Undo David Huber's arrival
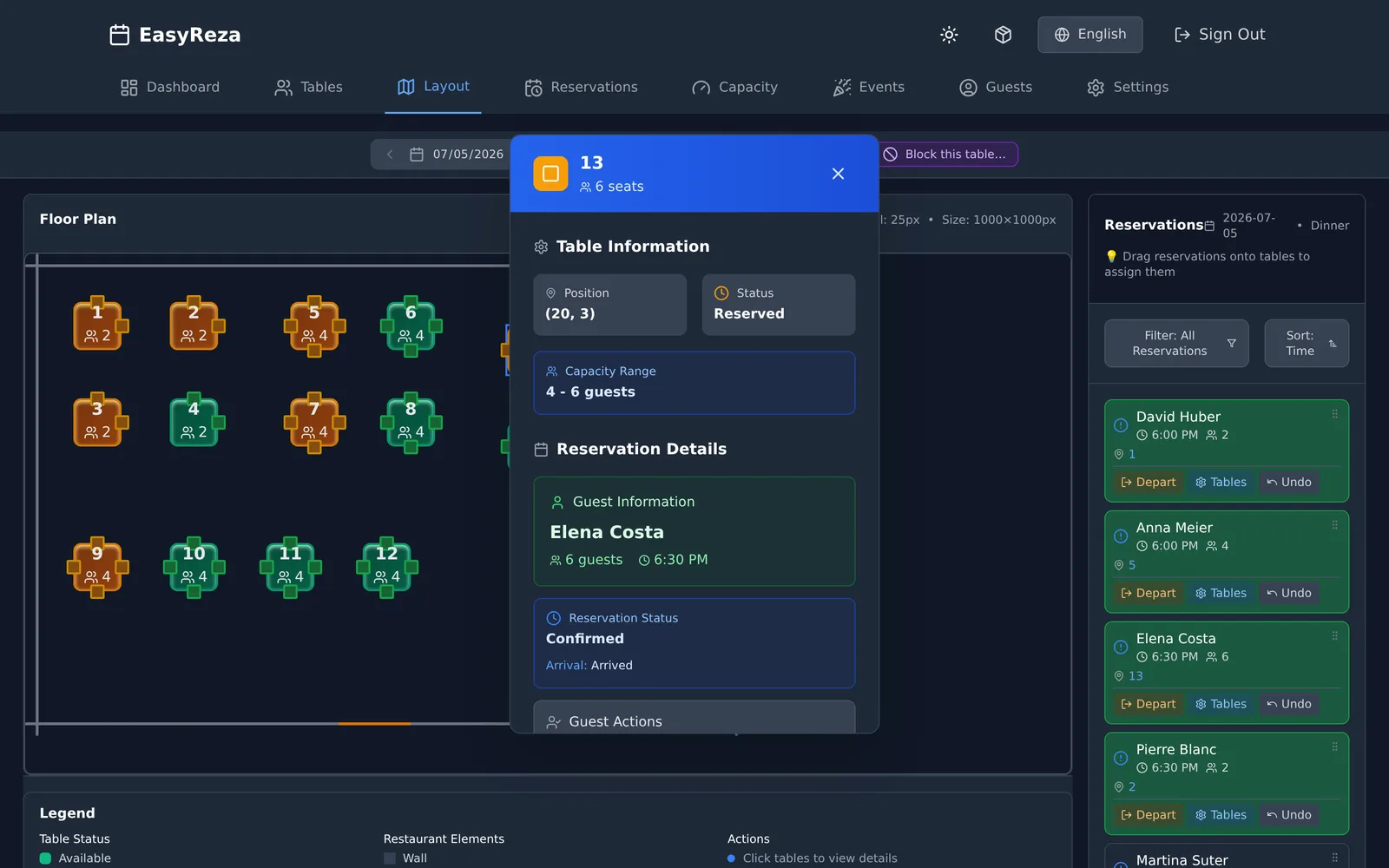 [x=1289, y=483]
